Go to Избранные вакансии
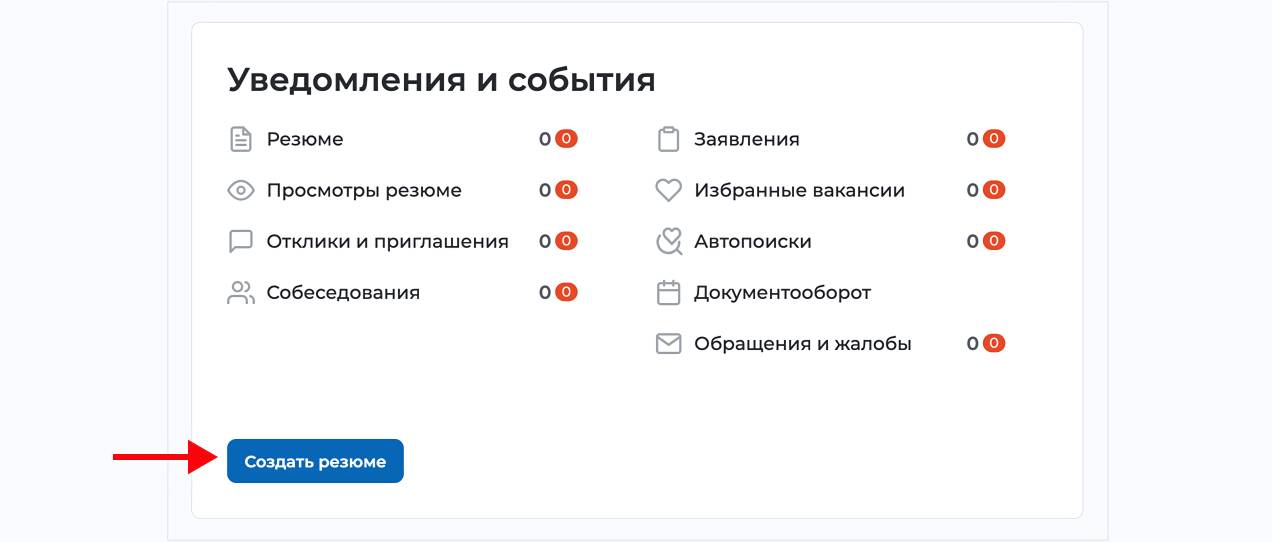The height and width of the screenshot is (542, 1272). coord(799,190)
